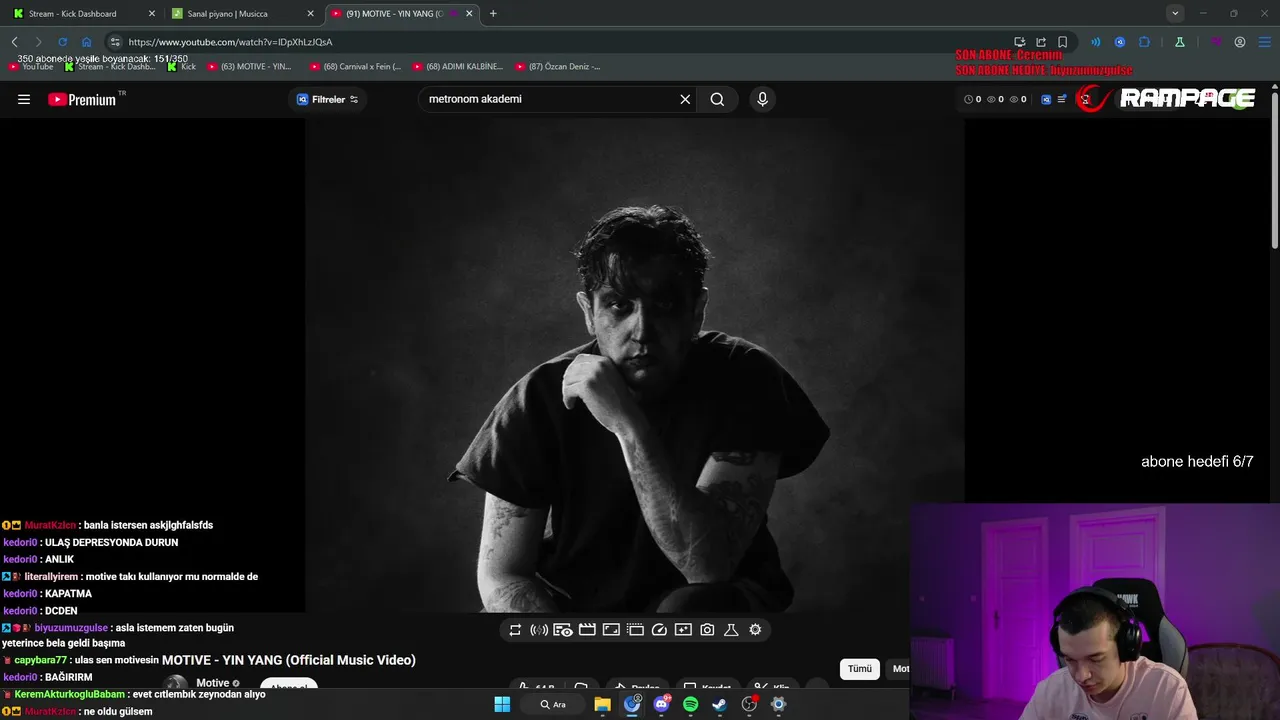Click the taskbar Ara search box
The width and height of the screenshot is (1280, 720).
tap(553, 704)
